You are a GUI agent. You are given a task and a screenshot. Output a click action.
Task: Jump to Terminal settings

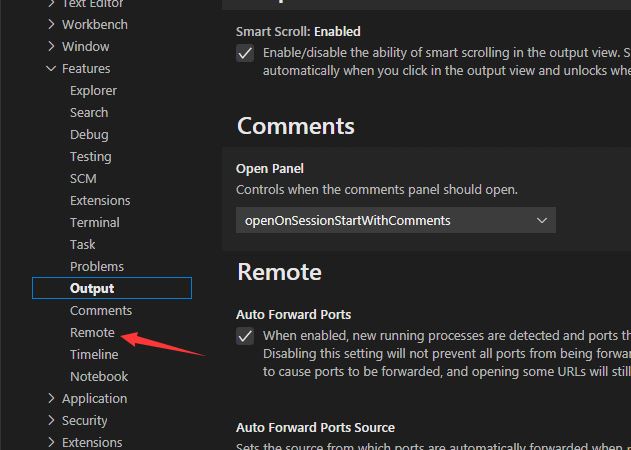point(95,223)
